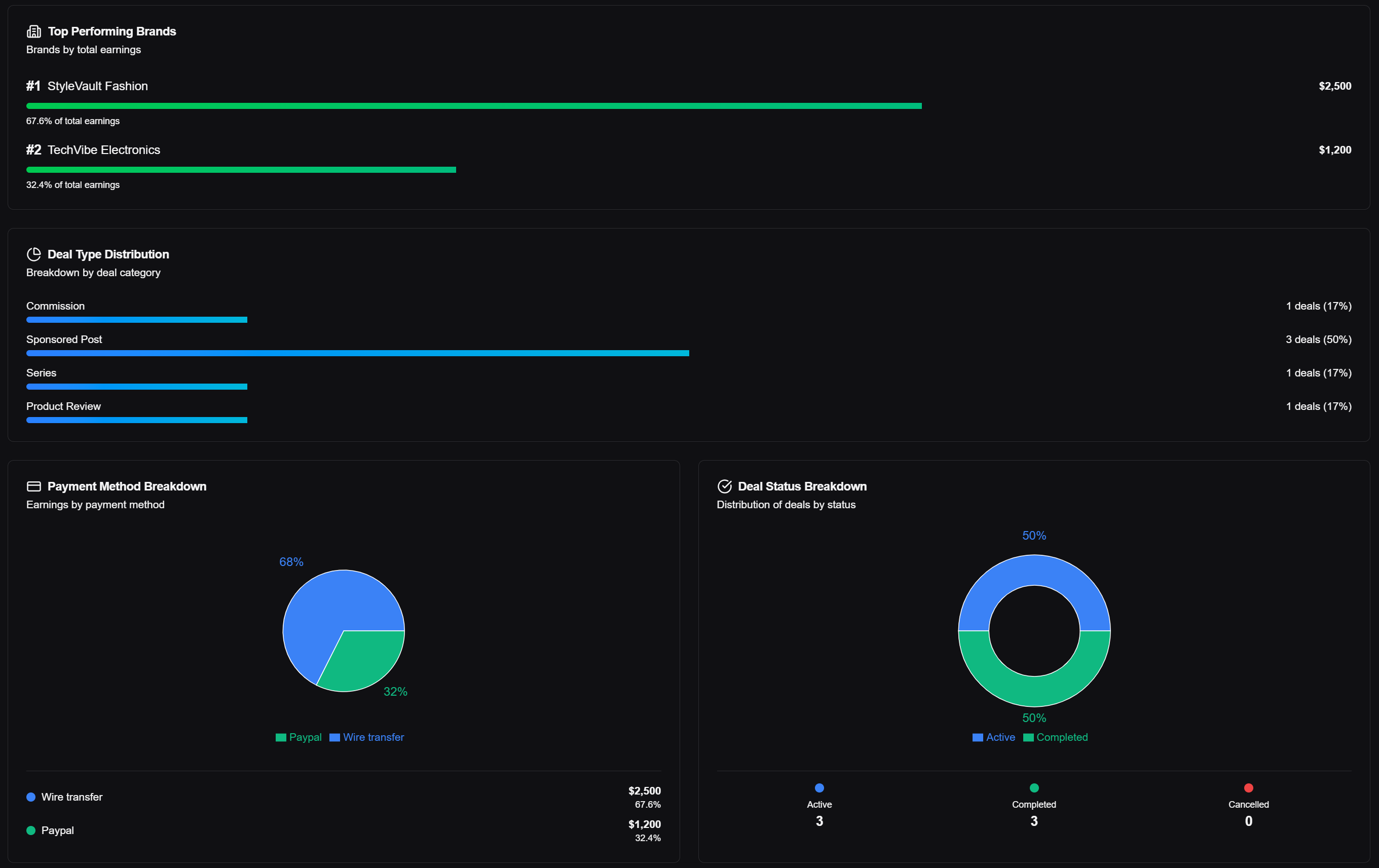The width and height of the screenshot is (1379, 868).
Task: Click the StyleVault Fashion earnings progress bar
Action: click(x=473, y=106)
